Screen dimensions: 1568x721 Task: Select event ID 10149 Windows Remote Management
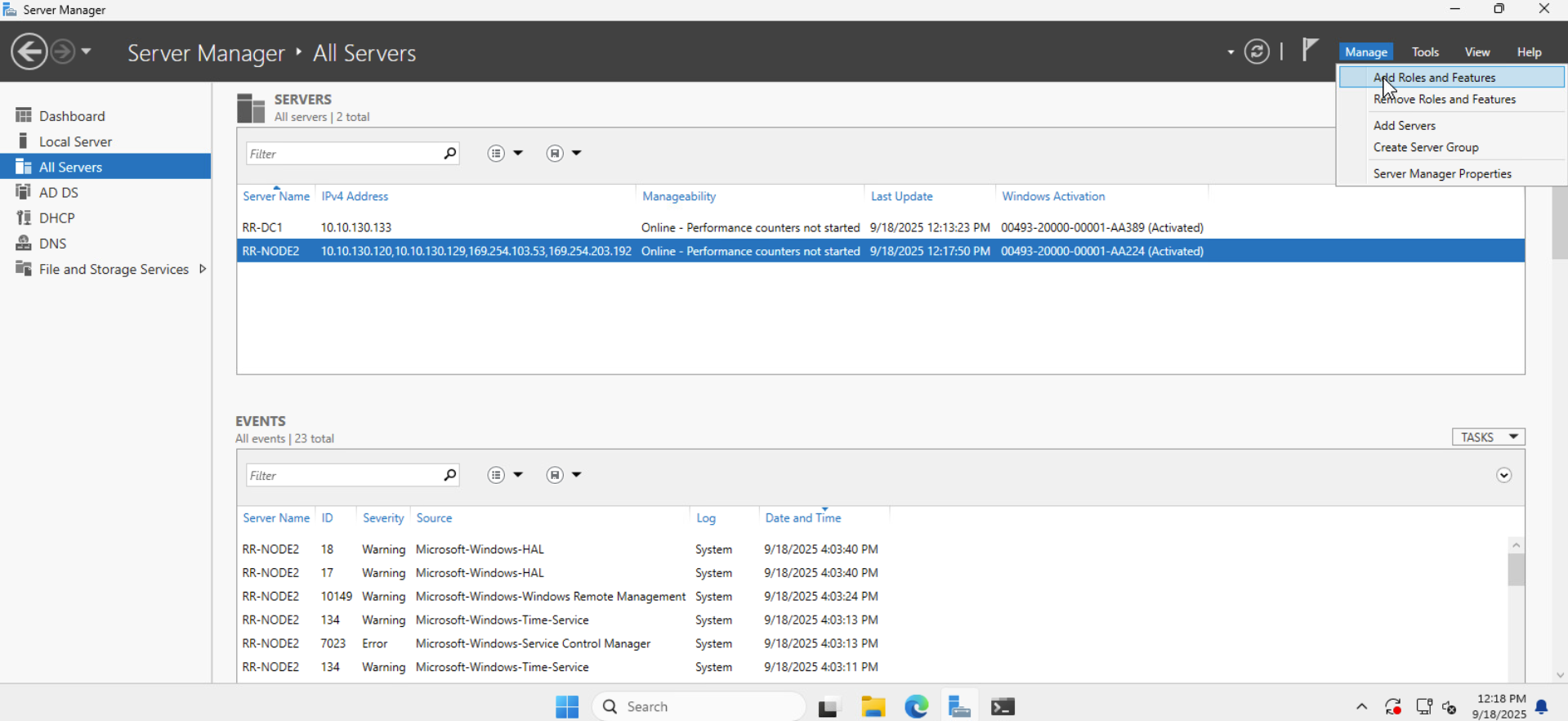pos(872,596)
